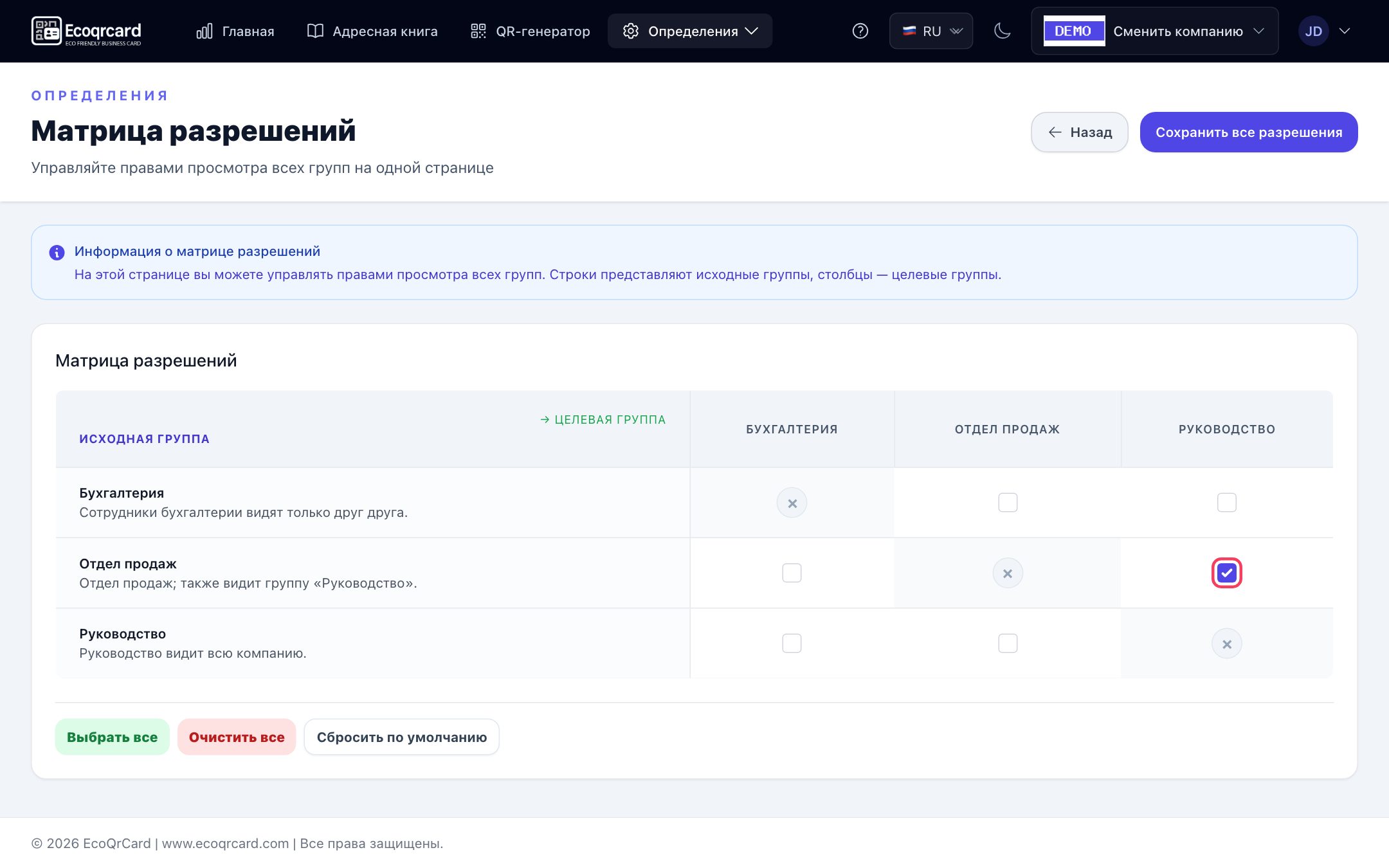1389x868 pixels.
Task: Click the РУКОВОДСТВО column header
Action: [1226, 429]
